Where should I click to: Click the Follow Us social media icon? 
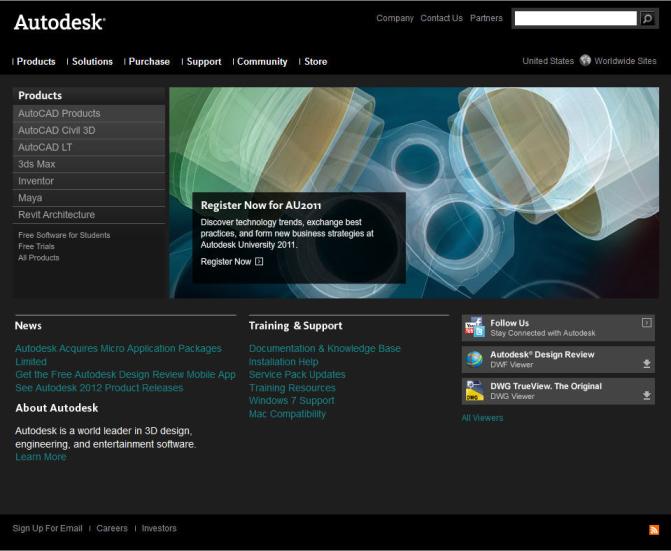coord(475,327)
